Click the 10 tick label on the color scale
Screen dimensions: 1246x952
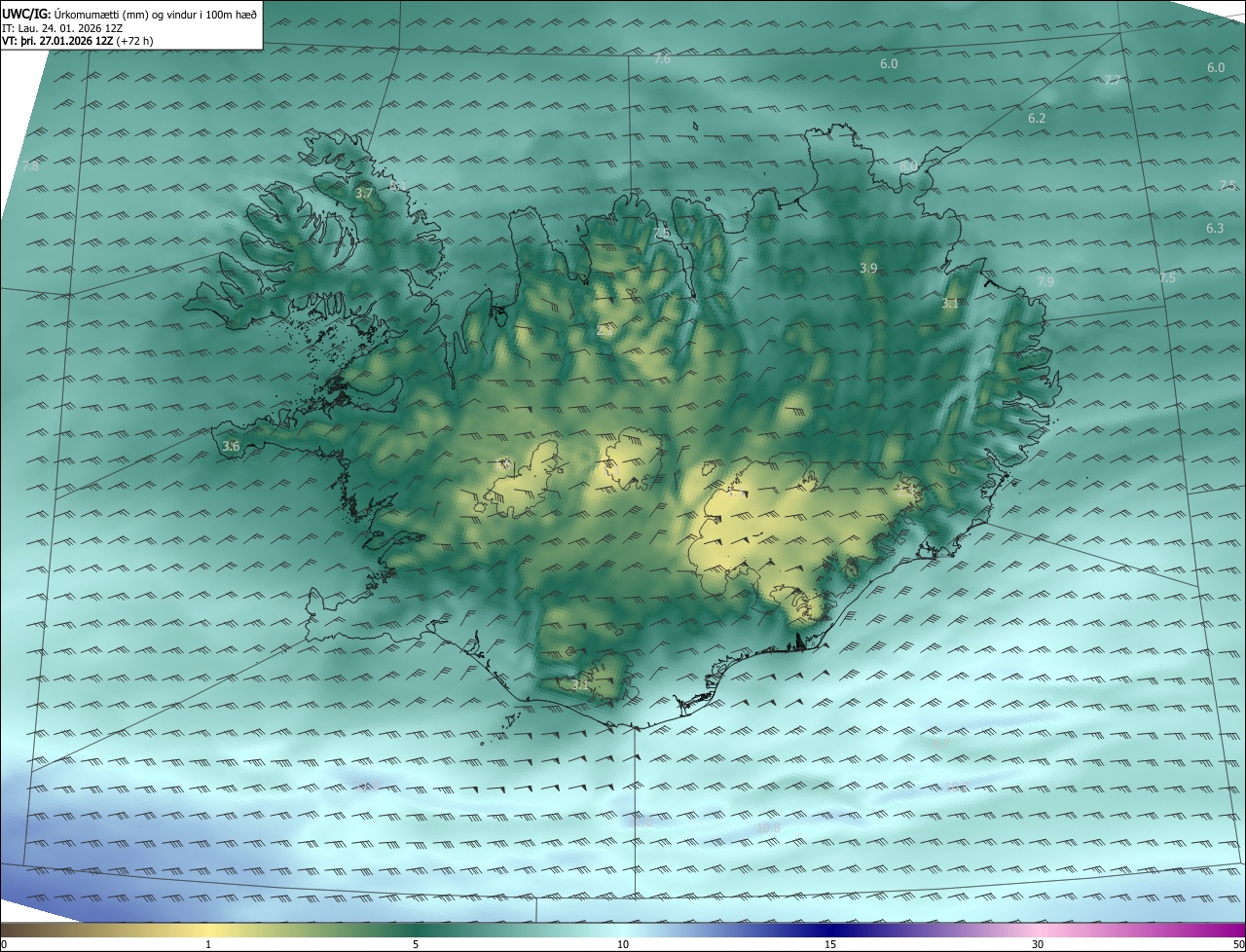pyautogui.click(x=623, y=944)
